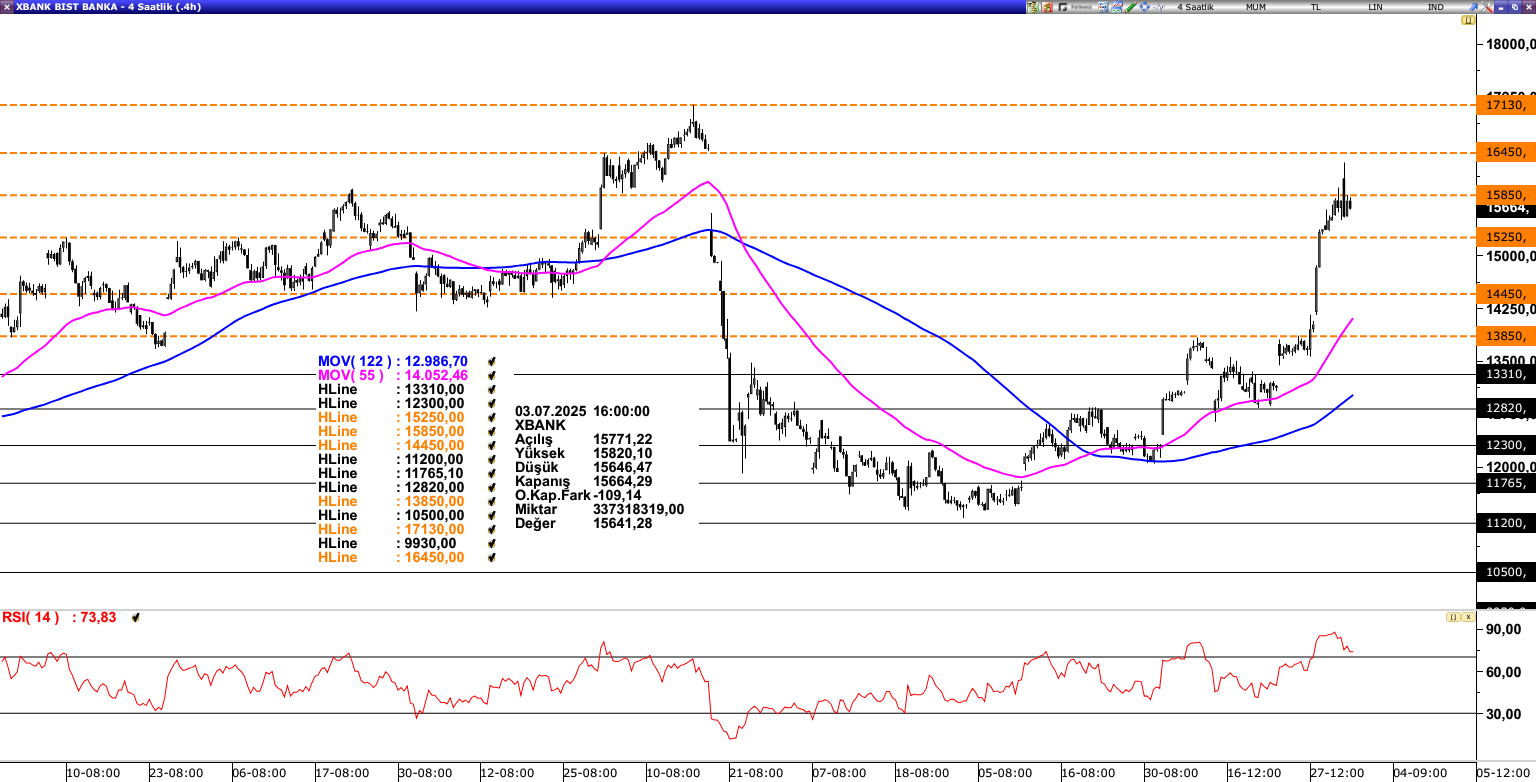This screenshot has height=782, width=1536.
Task: Open the TL currency selector
Action: pyautogui.click(x=1316, y=7)
